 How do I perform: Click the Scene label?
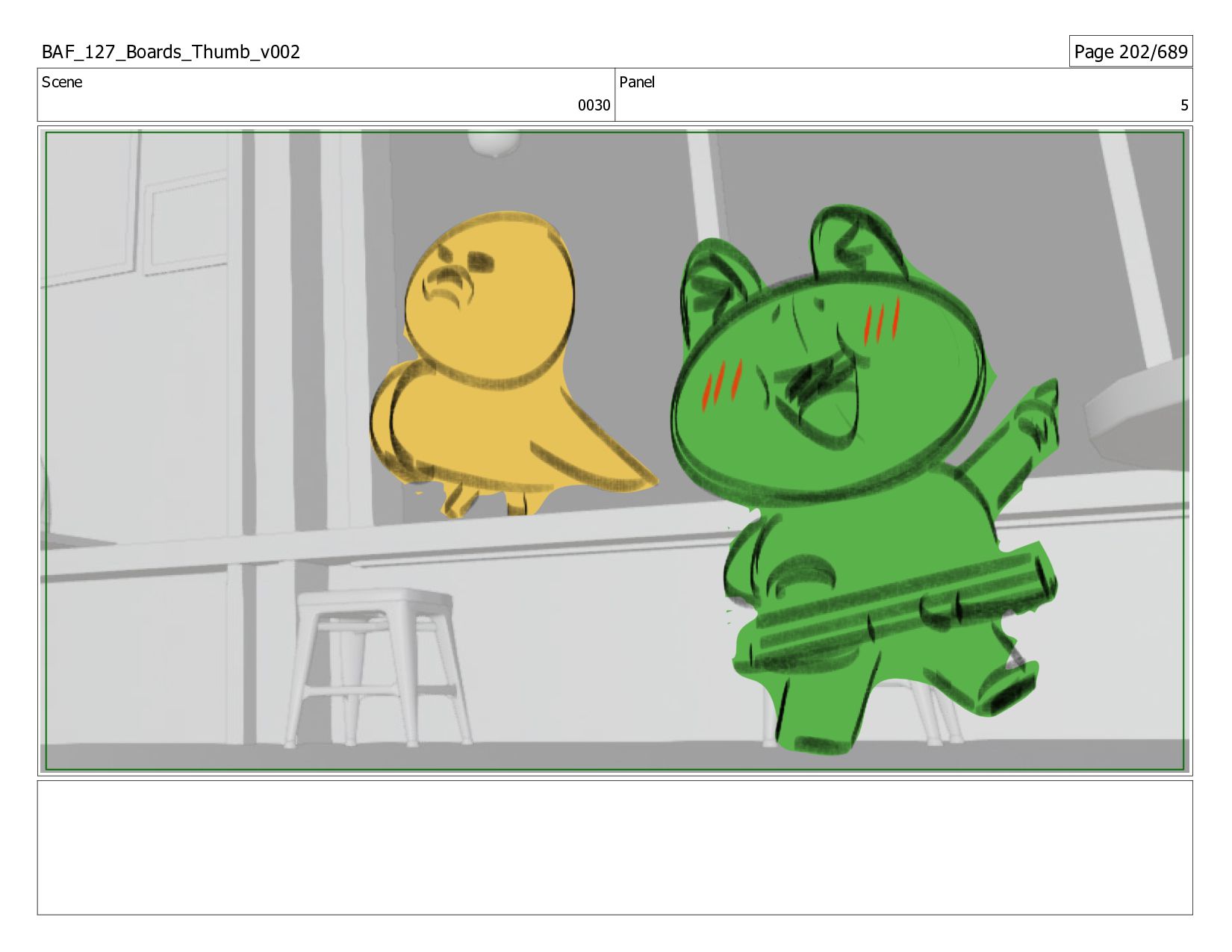[x=62, y=82]
